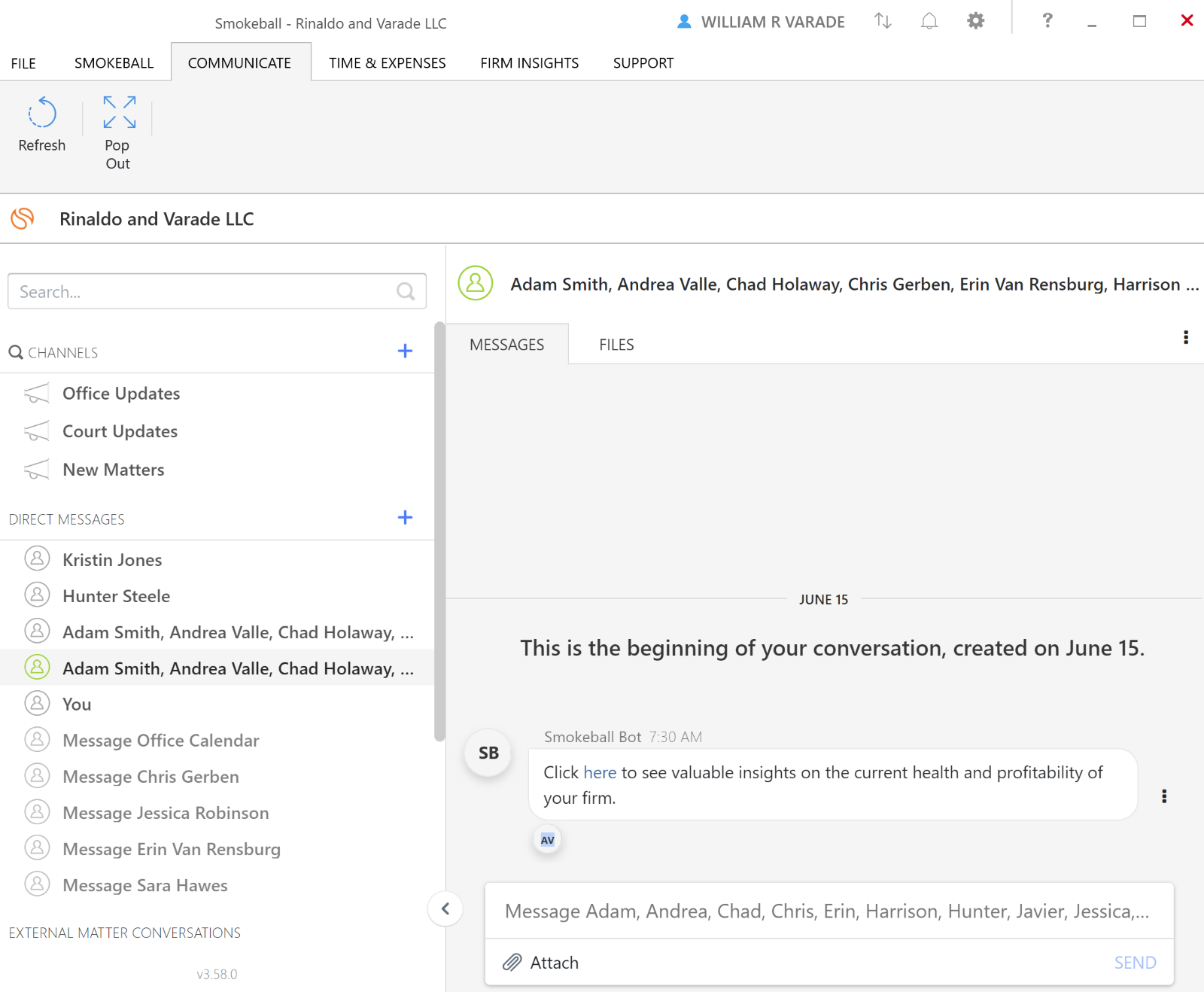
Task: Click the Rinaldo and Varade LLC firm name
Action: 157,218
